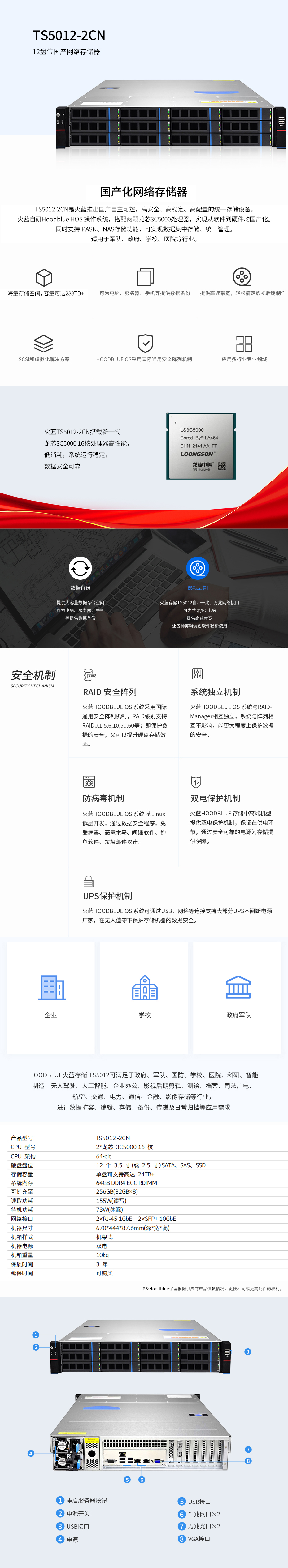Click the spec value 64GB DDR4 ECC RDIMM
288x1568 pixels.
(x=126, y=1183)
